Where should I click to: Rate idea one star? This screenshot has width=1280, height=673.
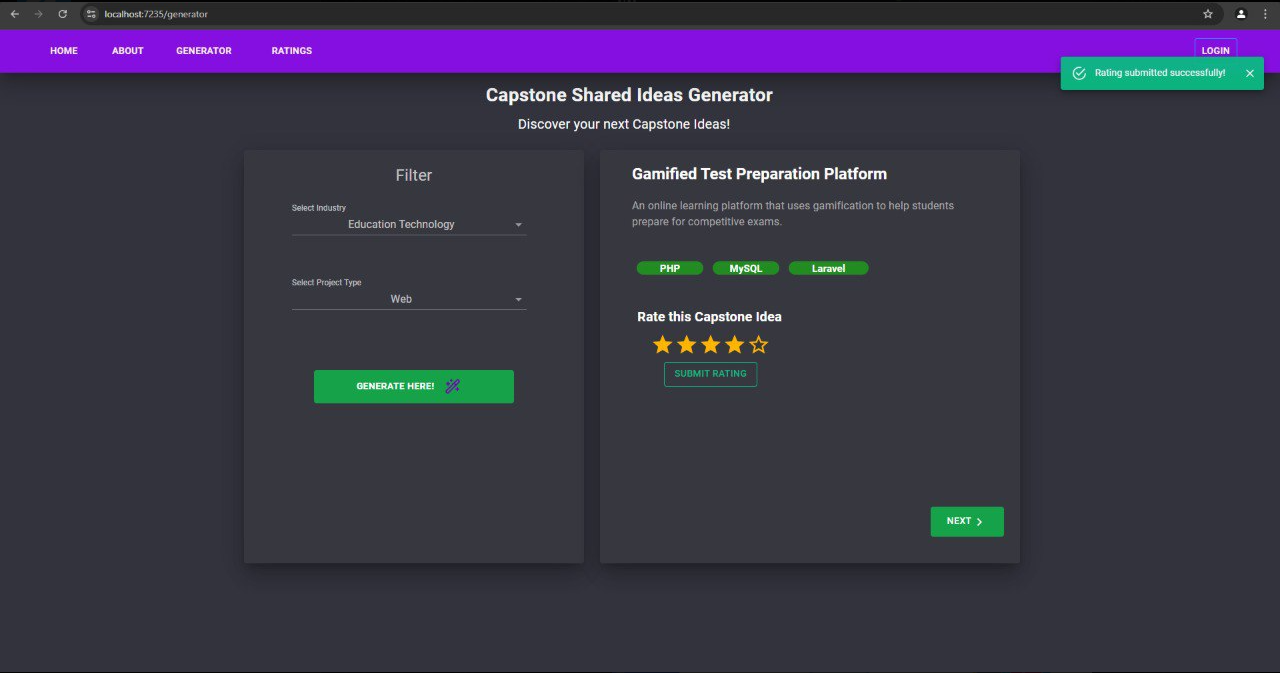point(662,345)
